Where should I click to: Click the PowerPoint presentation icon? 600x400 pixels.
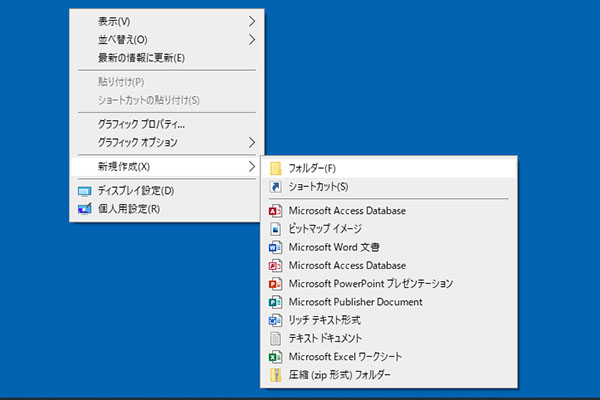276,284
